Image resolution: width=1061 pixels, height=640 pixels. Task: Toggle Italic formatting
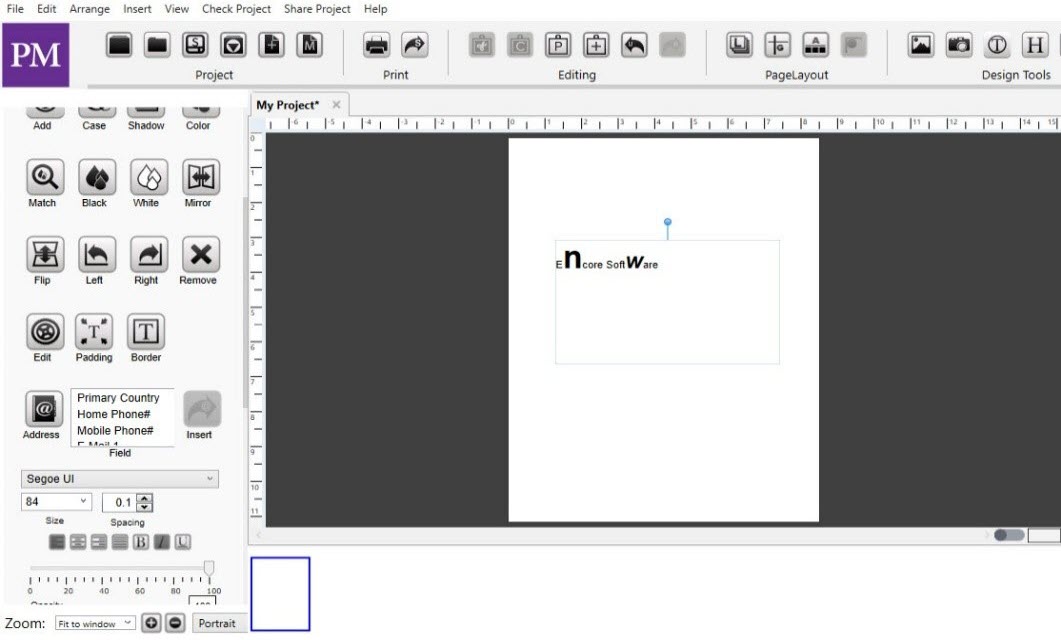point(162,542)
